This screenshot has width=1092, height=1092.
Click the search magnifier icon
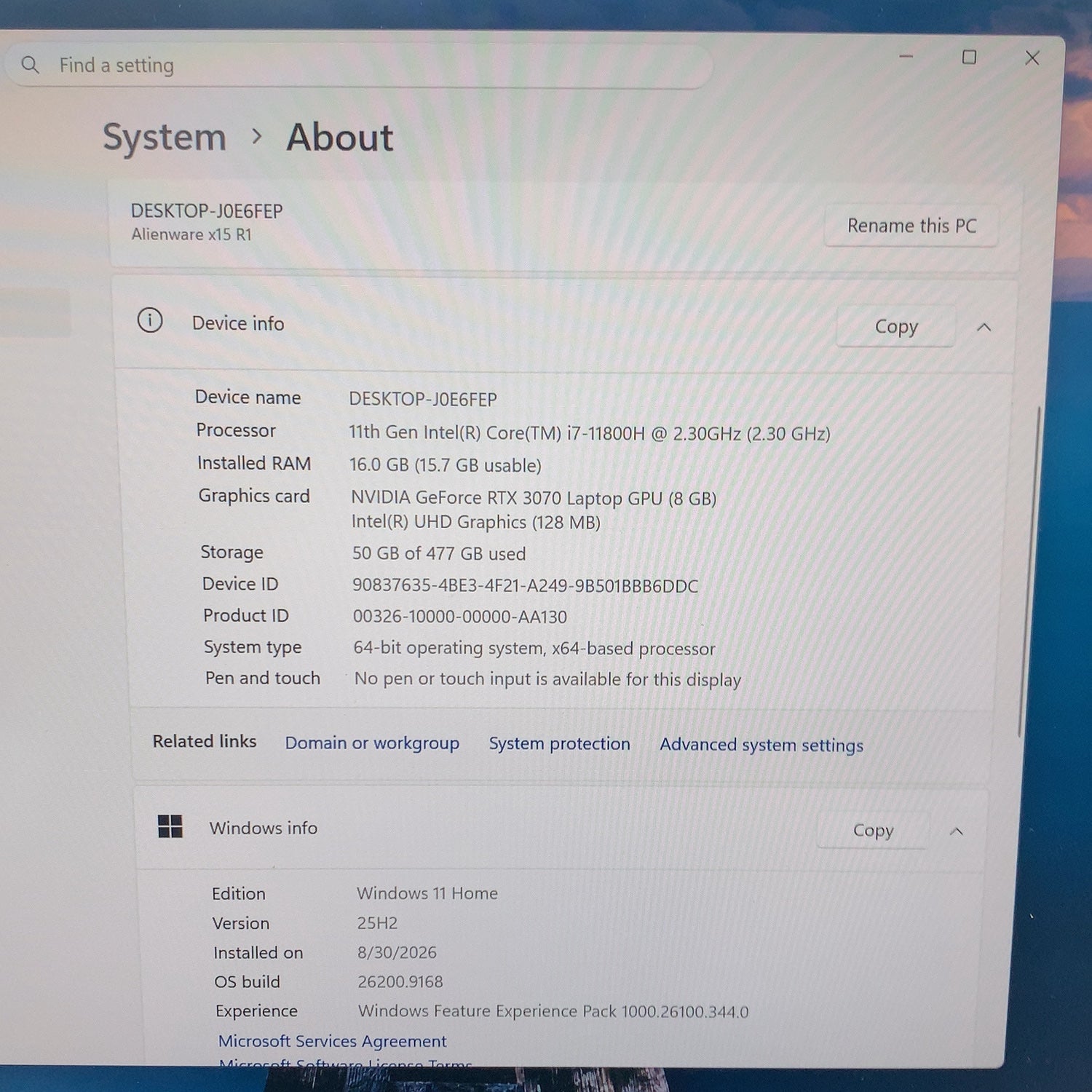tap(30, 65)
